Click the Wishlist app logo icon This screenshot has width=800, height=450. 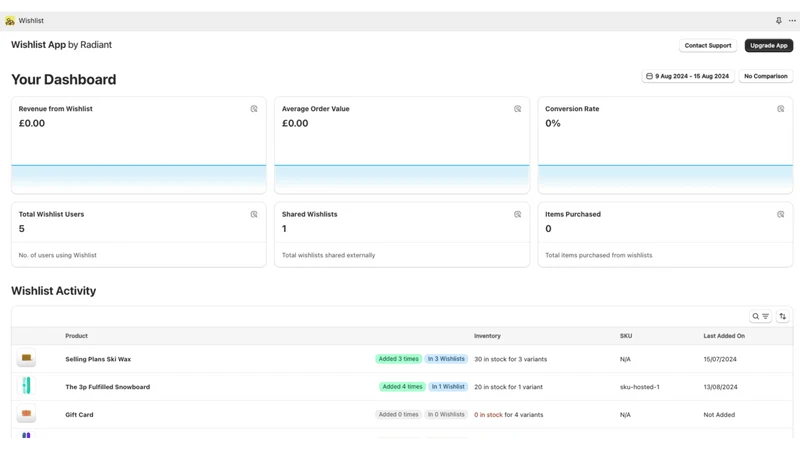pos(10,21)
